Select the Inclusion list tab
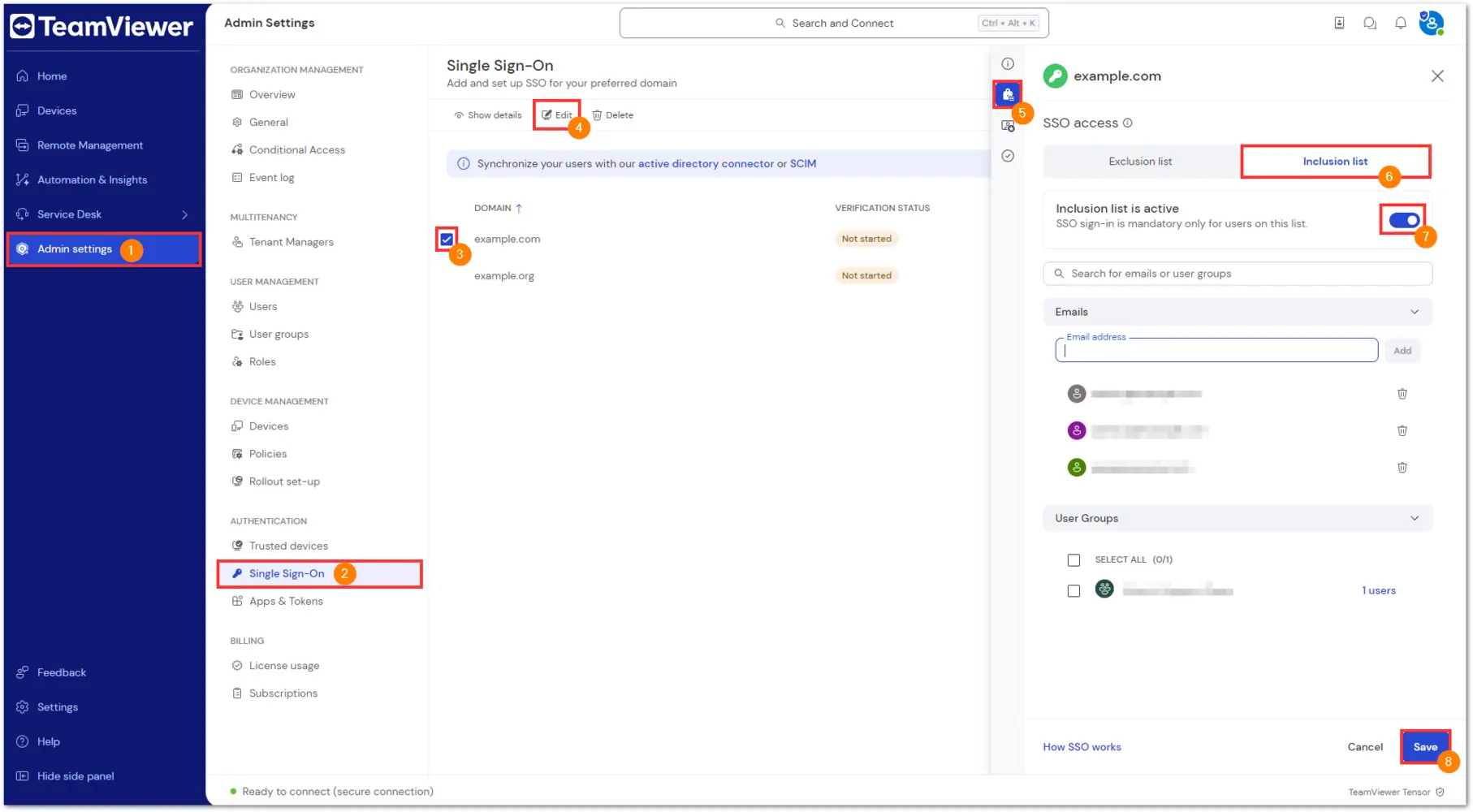 click(x=1335, y=162)
